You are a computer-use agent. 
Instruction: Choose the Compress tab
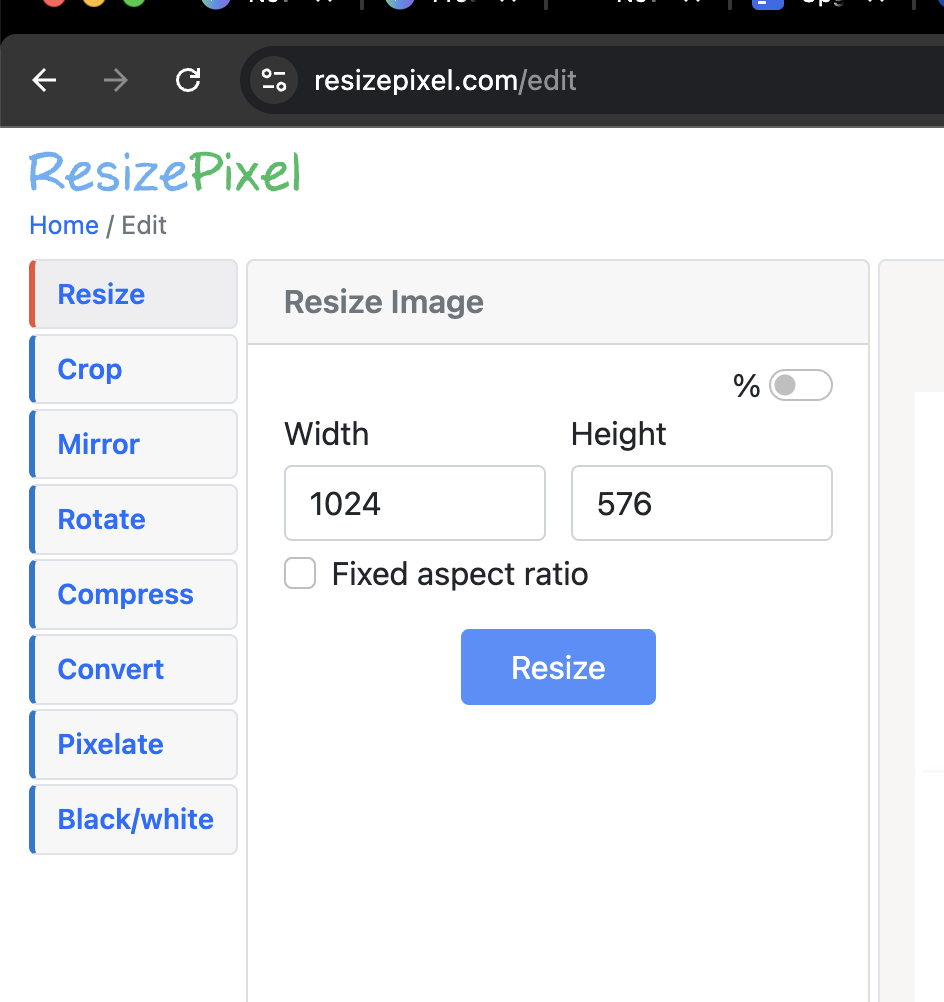134,594
